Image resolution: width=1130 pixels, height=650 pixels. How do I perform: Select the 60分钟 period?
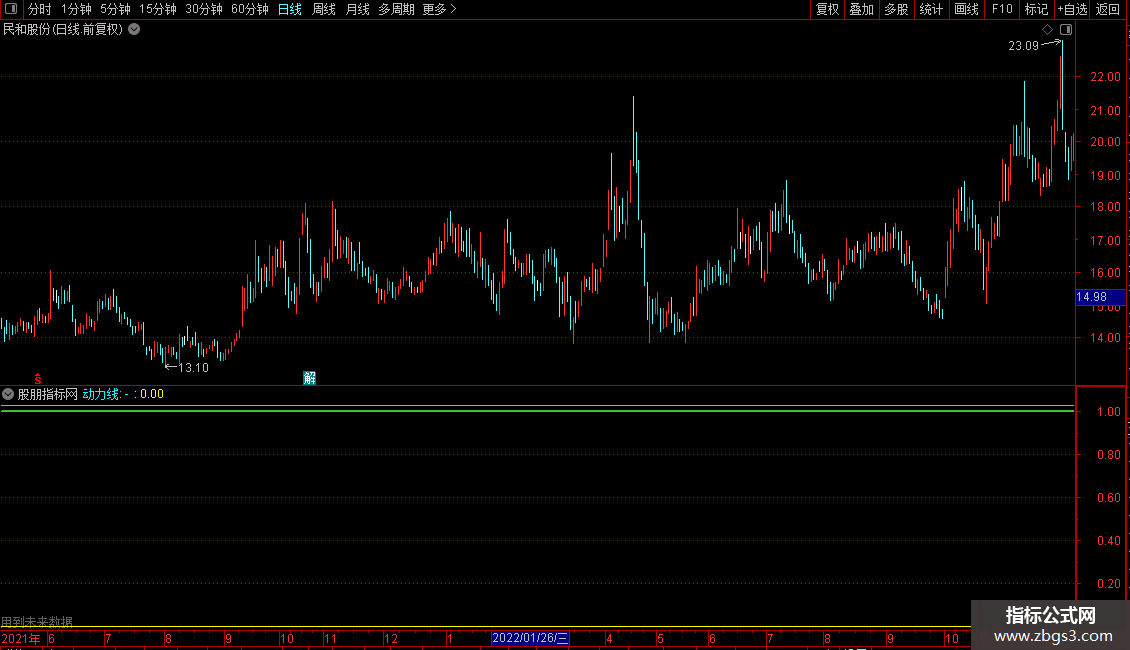pos(249,9)
